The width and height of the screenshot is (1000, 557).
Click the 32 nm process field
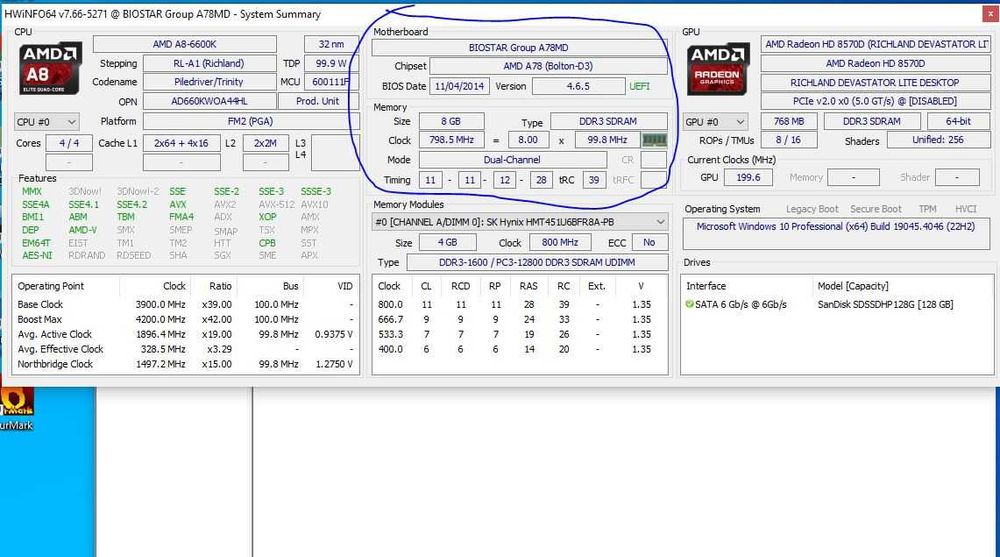[331, 44]
